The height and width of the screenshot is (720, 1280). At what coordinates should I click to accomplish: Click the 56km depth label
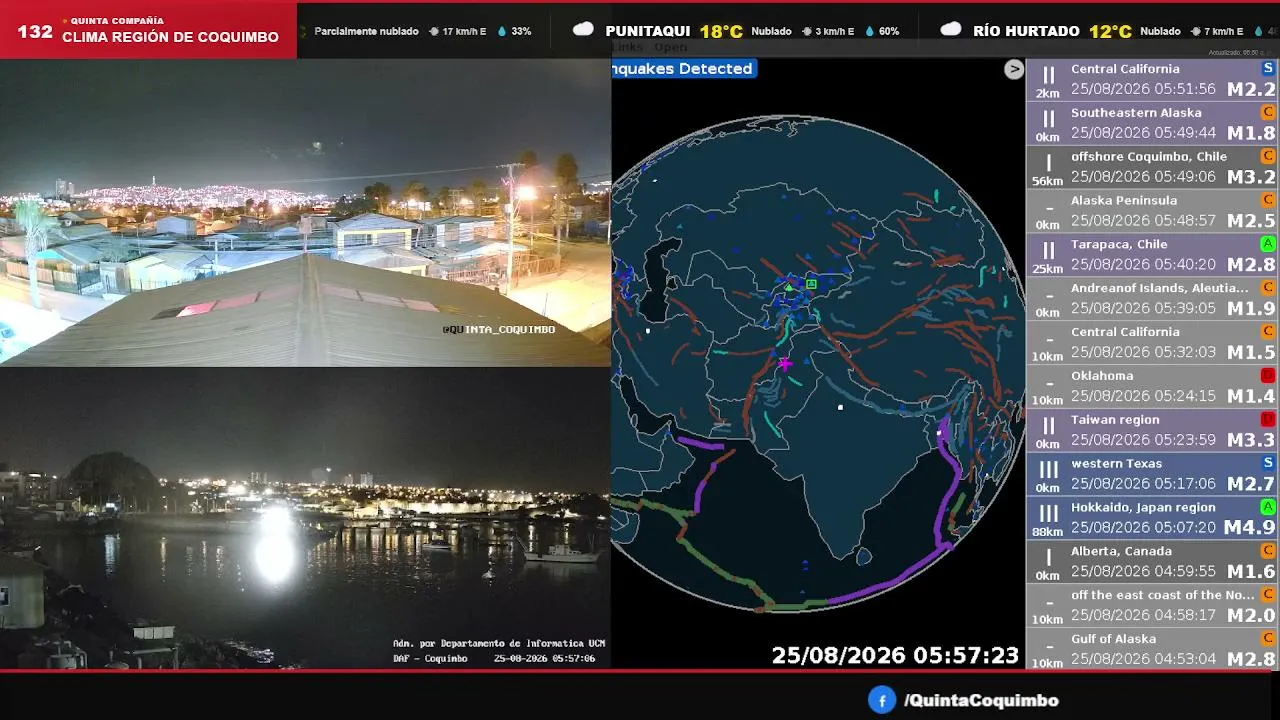pyautogui.click(x=1048, y=181)
